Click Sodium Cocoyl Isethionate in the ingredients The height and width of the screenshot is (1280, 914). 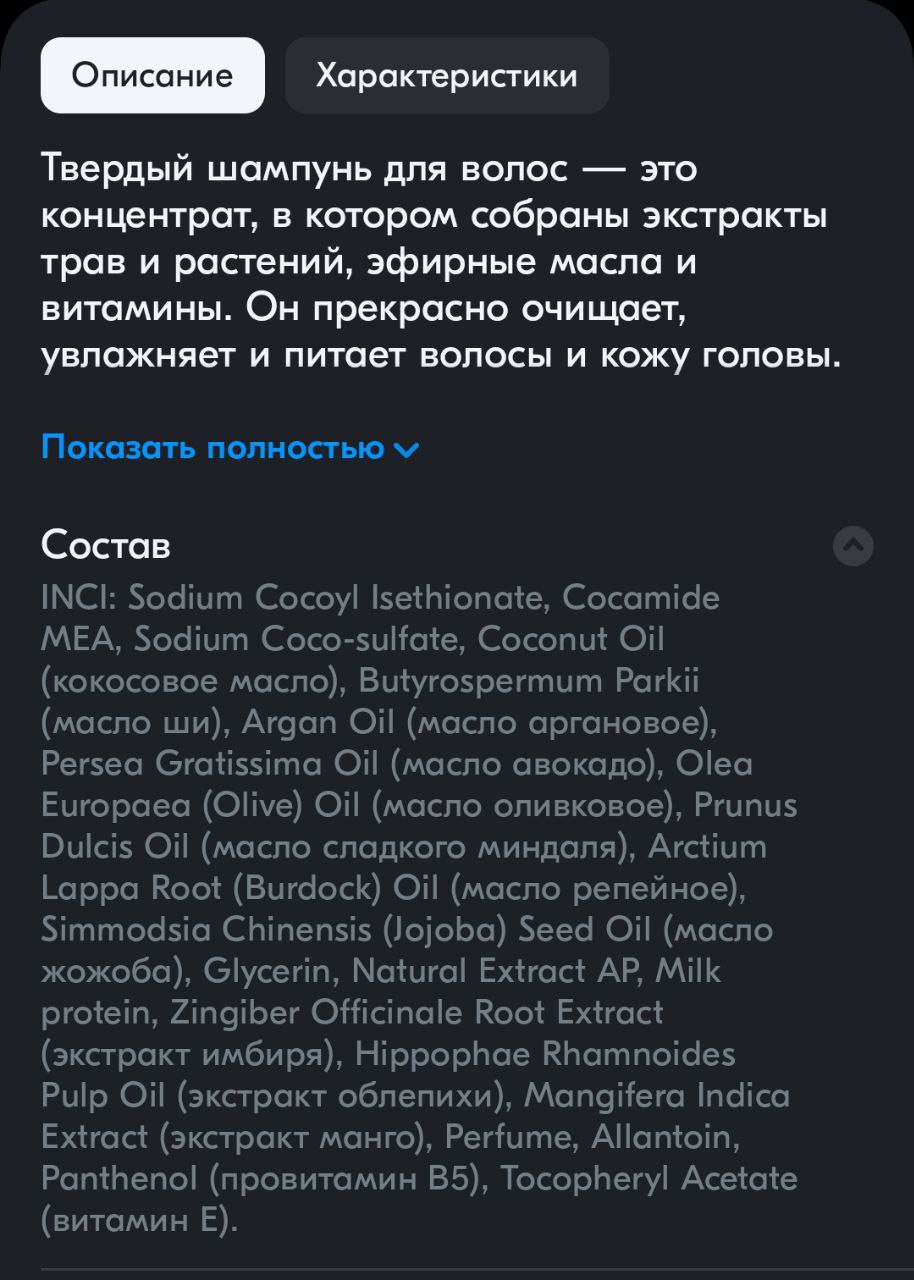pyautogui.click(x=336, y=599)
